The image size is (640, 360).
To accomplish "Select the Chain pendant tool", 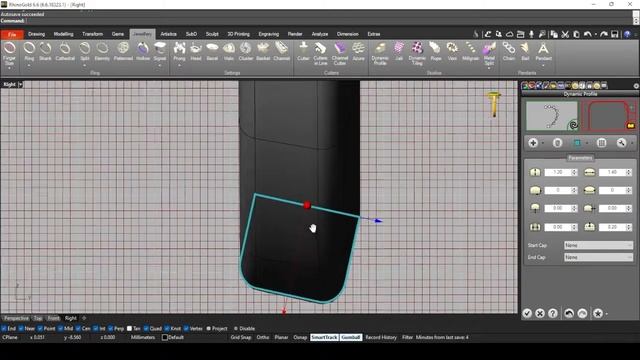I will pos(509,52).
